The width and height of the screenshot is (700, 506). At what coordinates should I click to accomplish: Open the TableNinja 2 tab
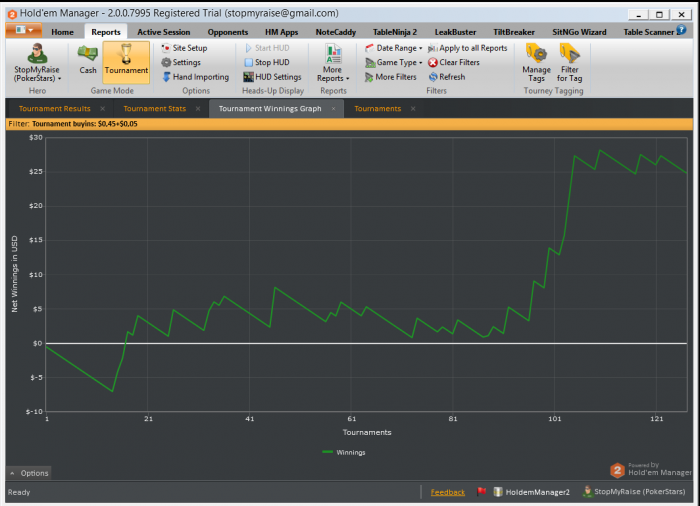click(395, 32)
